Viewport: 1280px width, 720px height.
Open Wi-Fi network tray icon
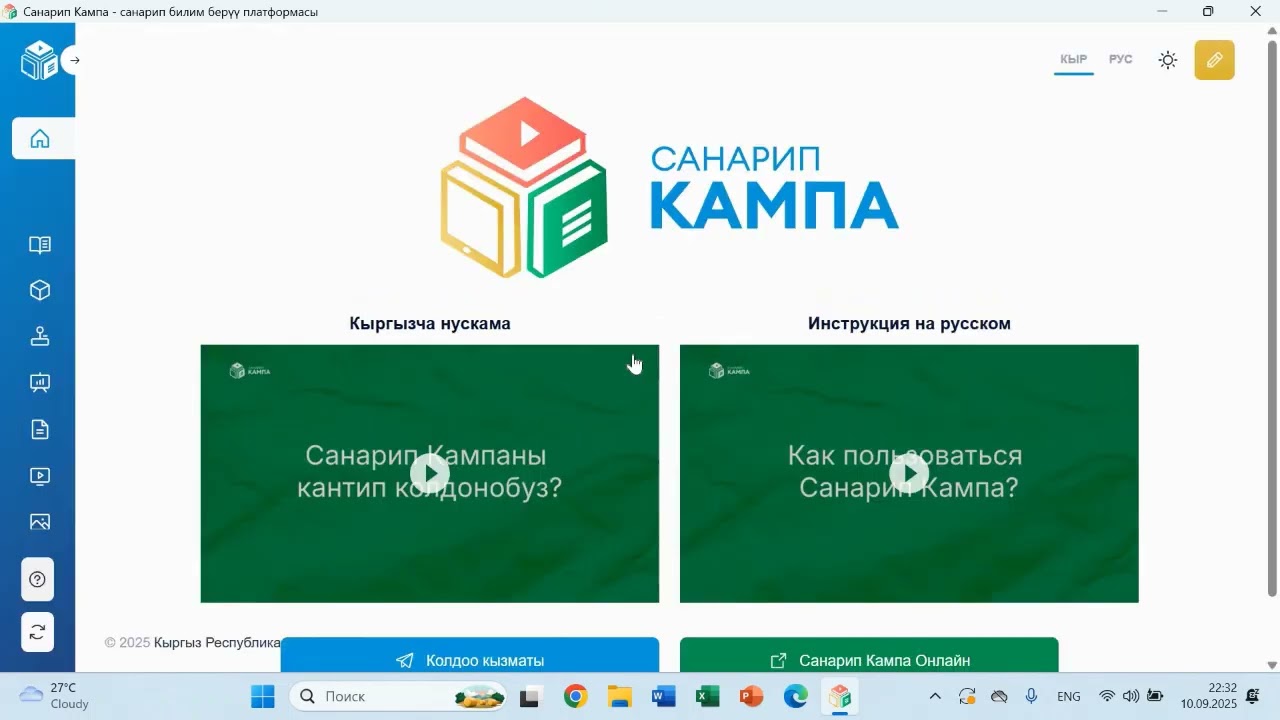pos(1107,696)
